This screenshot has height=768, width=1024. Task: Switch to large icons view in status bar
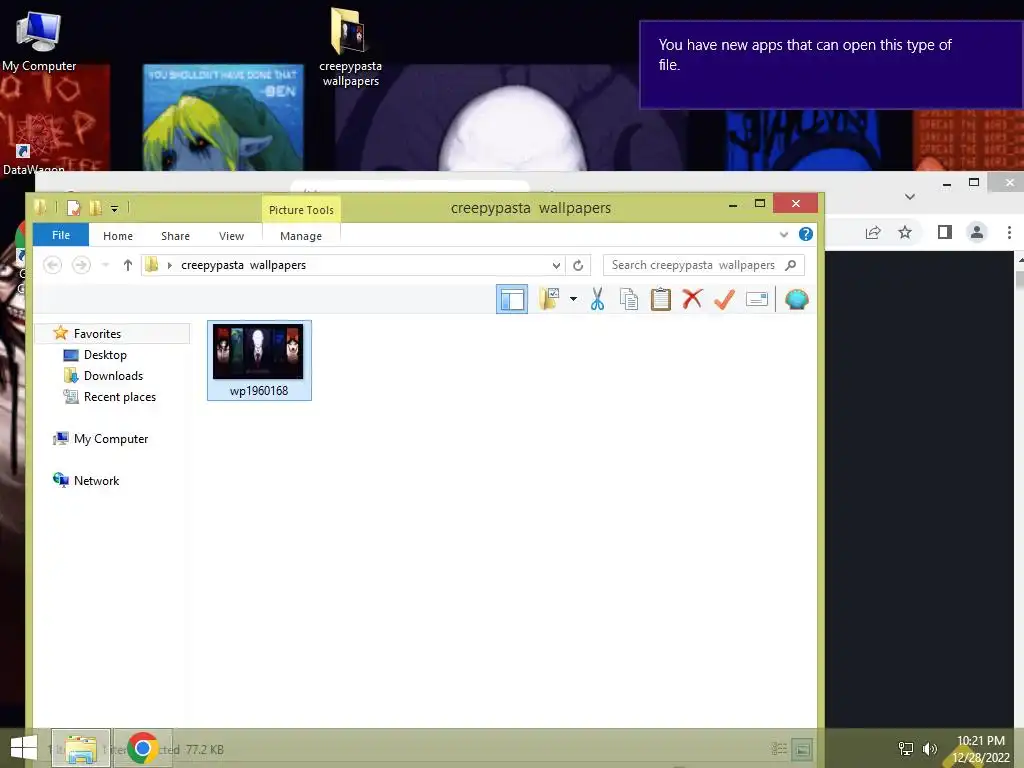(803, 748)
